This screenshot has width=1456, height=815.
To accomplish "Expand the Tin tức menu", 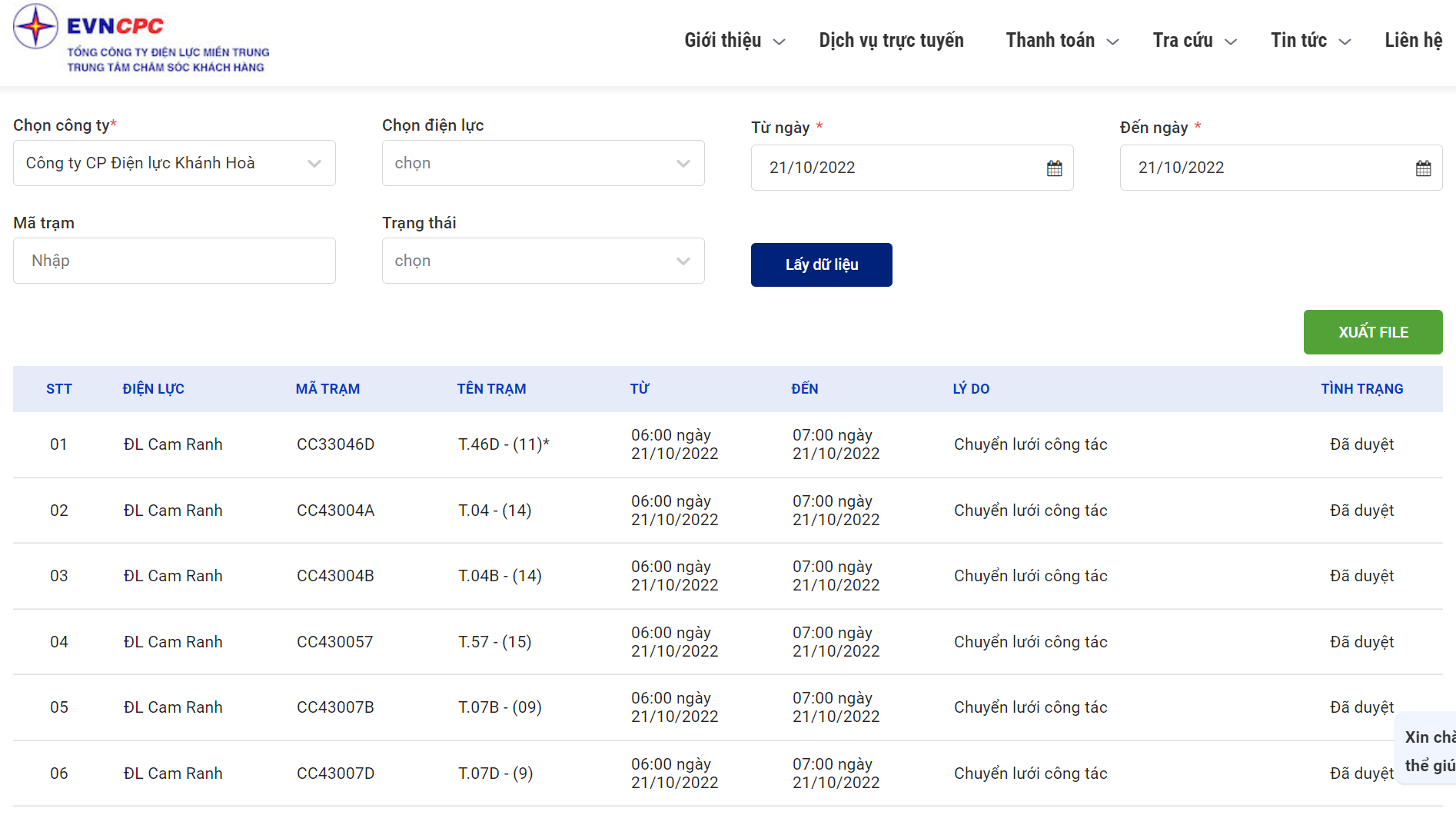I will pos(1310,41).
